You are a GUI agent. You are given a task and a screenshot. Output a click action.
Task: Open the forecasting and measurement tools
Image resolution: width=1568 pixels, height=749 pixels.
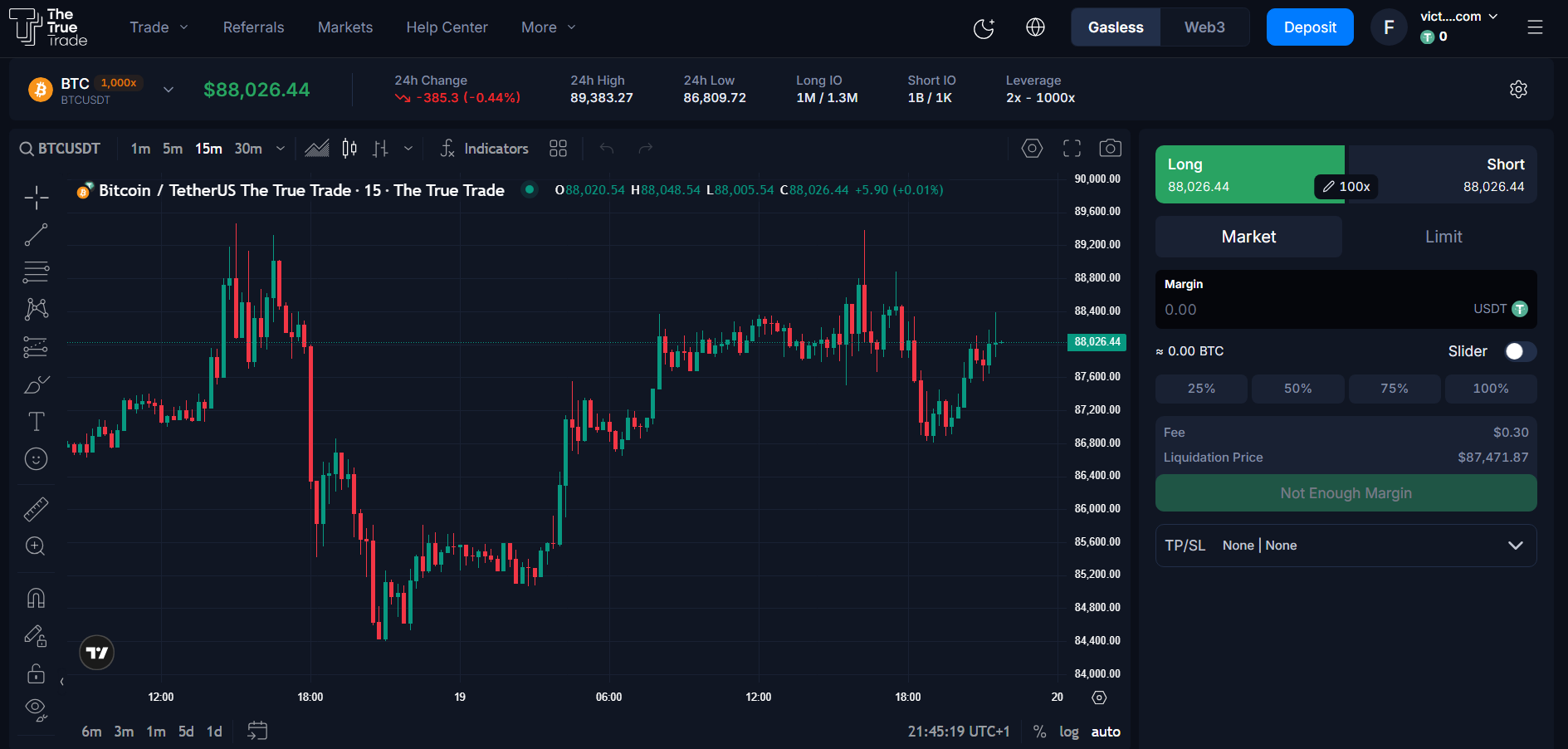(36, 347)
